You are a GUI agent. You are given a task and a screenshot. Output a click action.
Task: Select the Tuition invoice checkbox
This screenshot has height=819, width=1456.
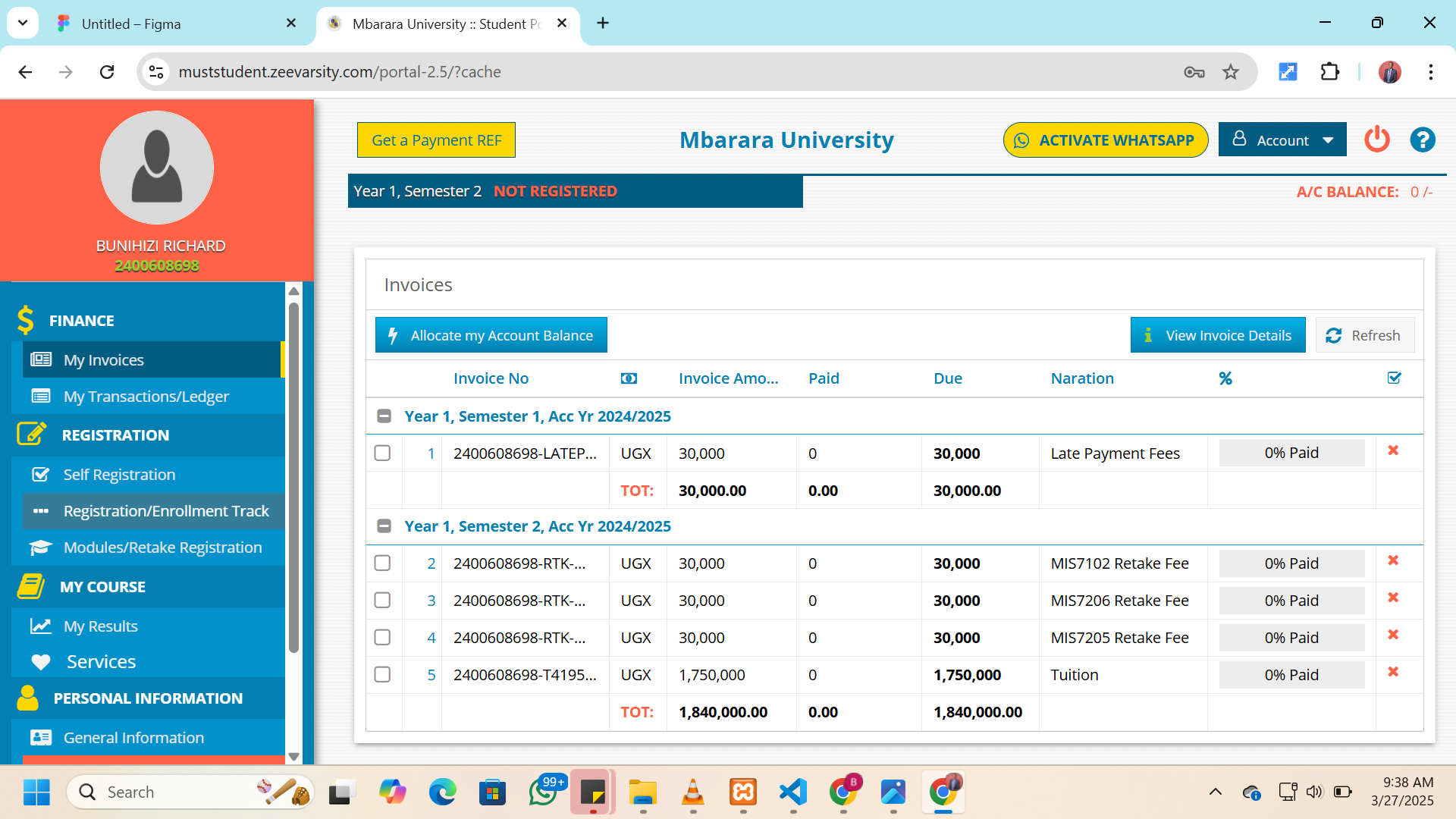383,675
